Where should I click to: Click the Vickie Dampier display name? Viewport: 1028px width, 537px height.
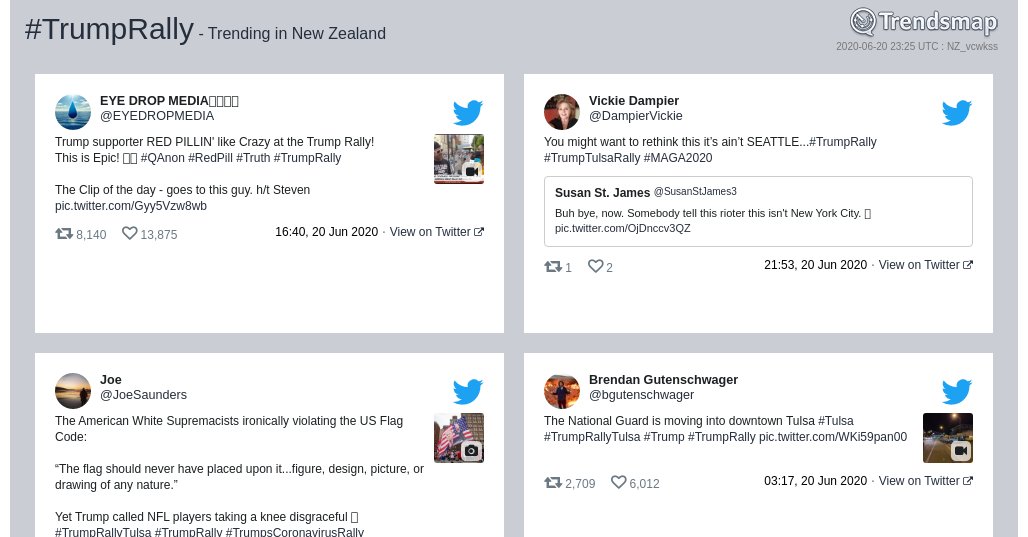633,101
